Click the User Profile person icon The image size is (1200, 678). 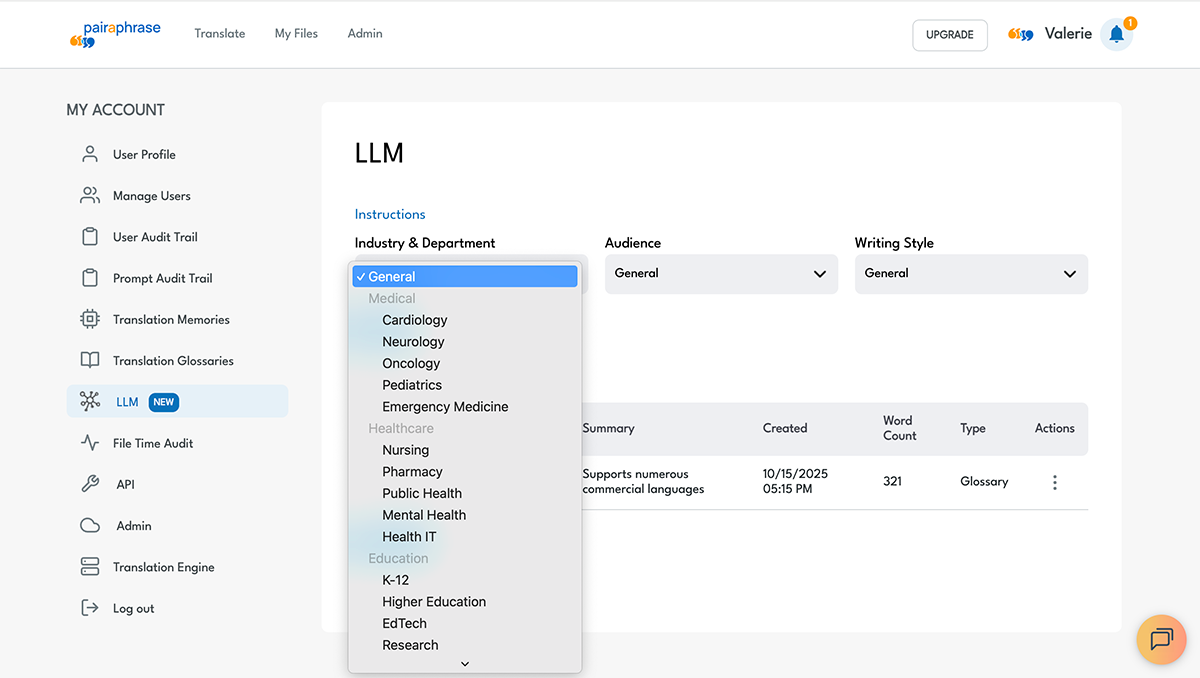click(90, 154)
